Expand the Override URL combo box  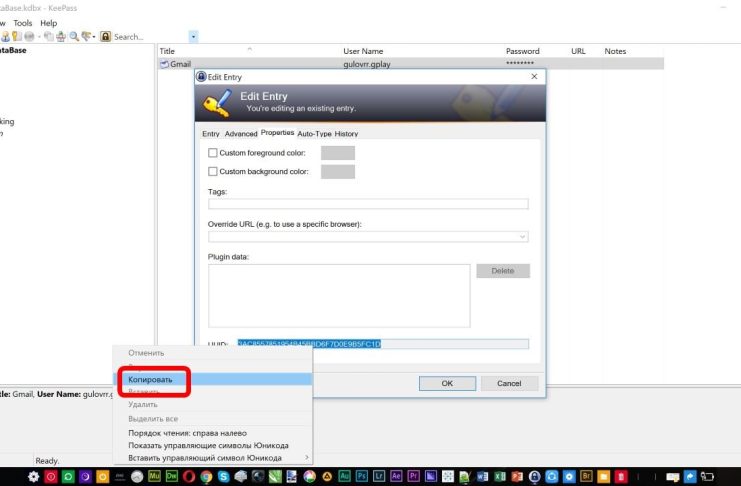(x=522, y=236)
